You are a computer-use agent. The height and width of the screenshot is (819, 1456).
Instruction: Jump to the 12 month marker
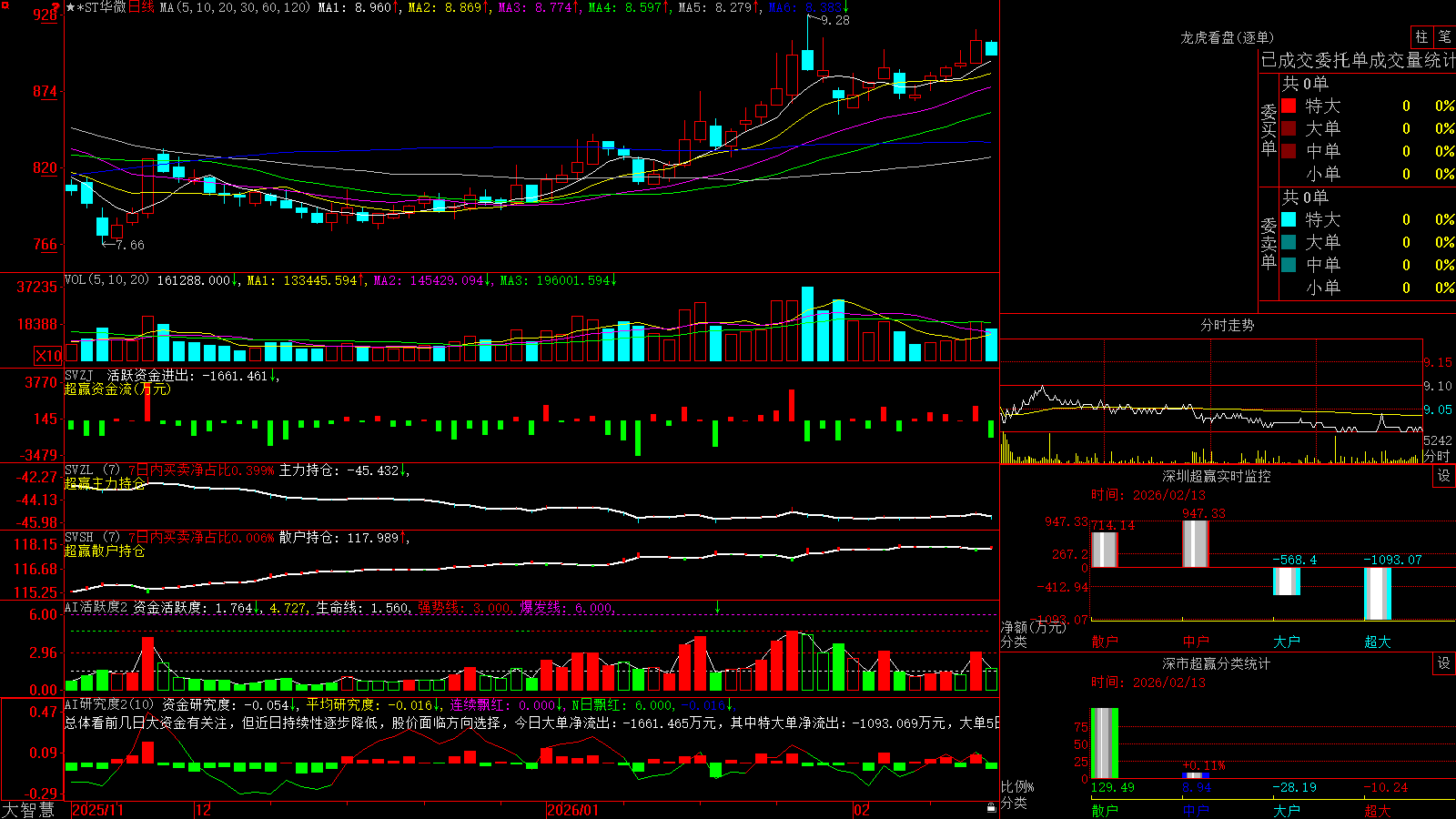203,810
